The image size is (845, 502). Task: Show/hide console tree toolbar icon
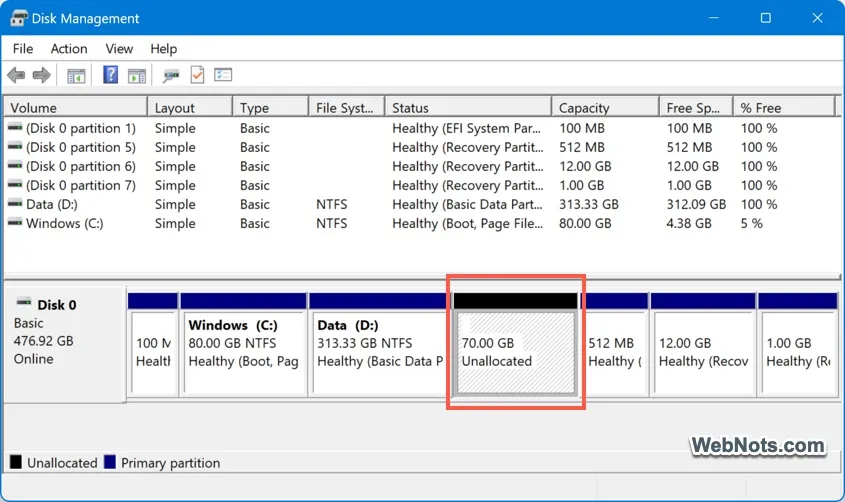point(76,76)
